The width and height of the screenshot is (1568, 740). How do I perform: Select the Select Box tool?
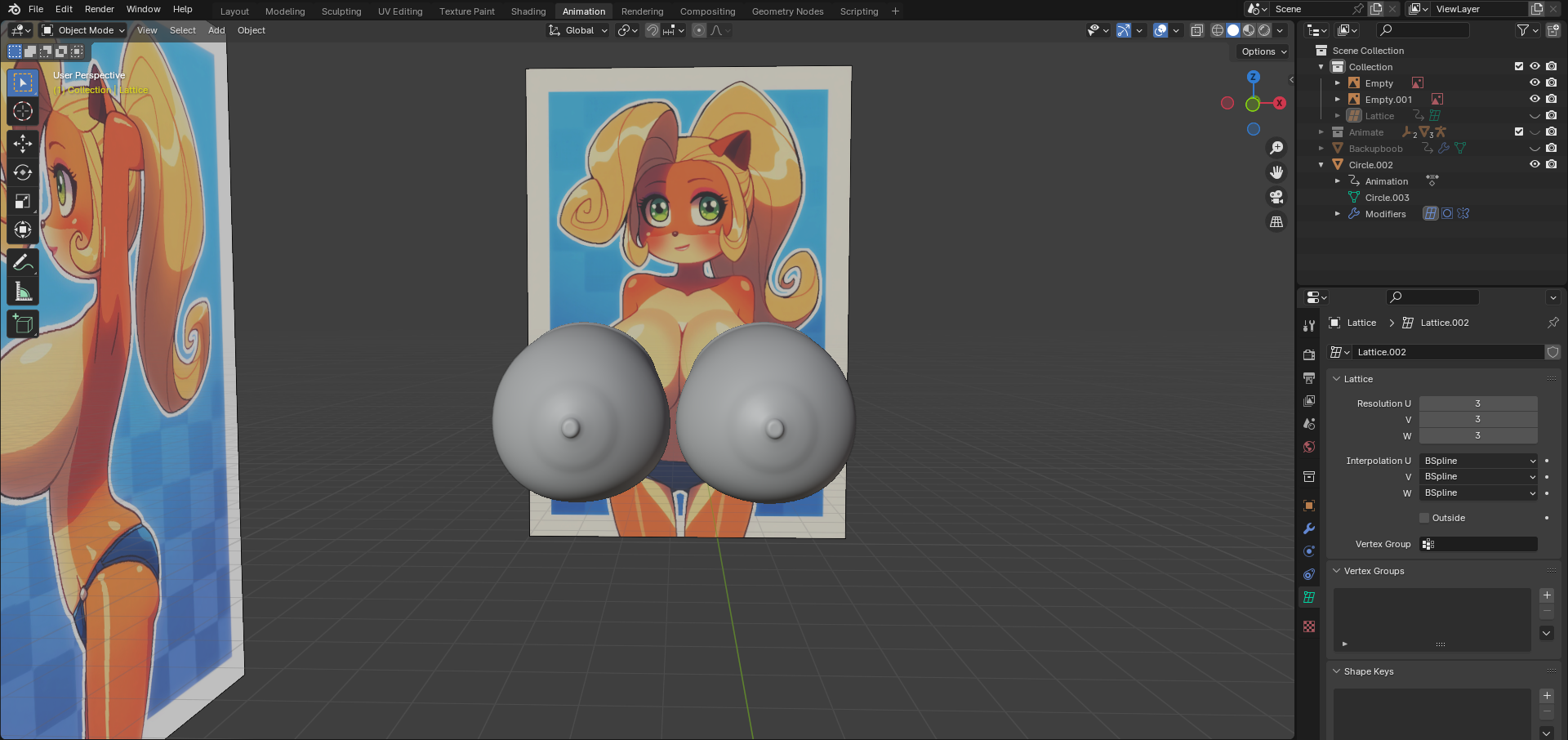click(x=23, y=82)
